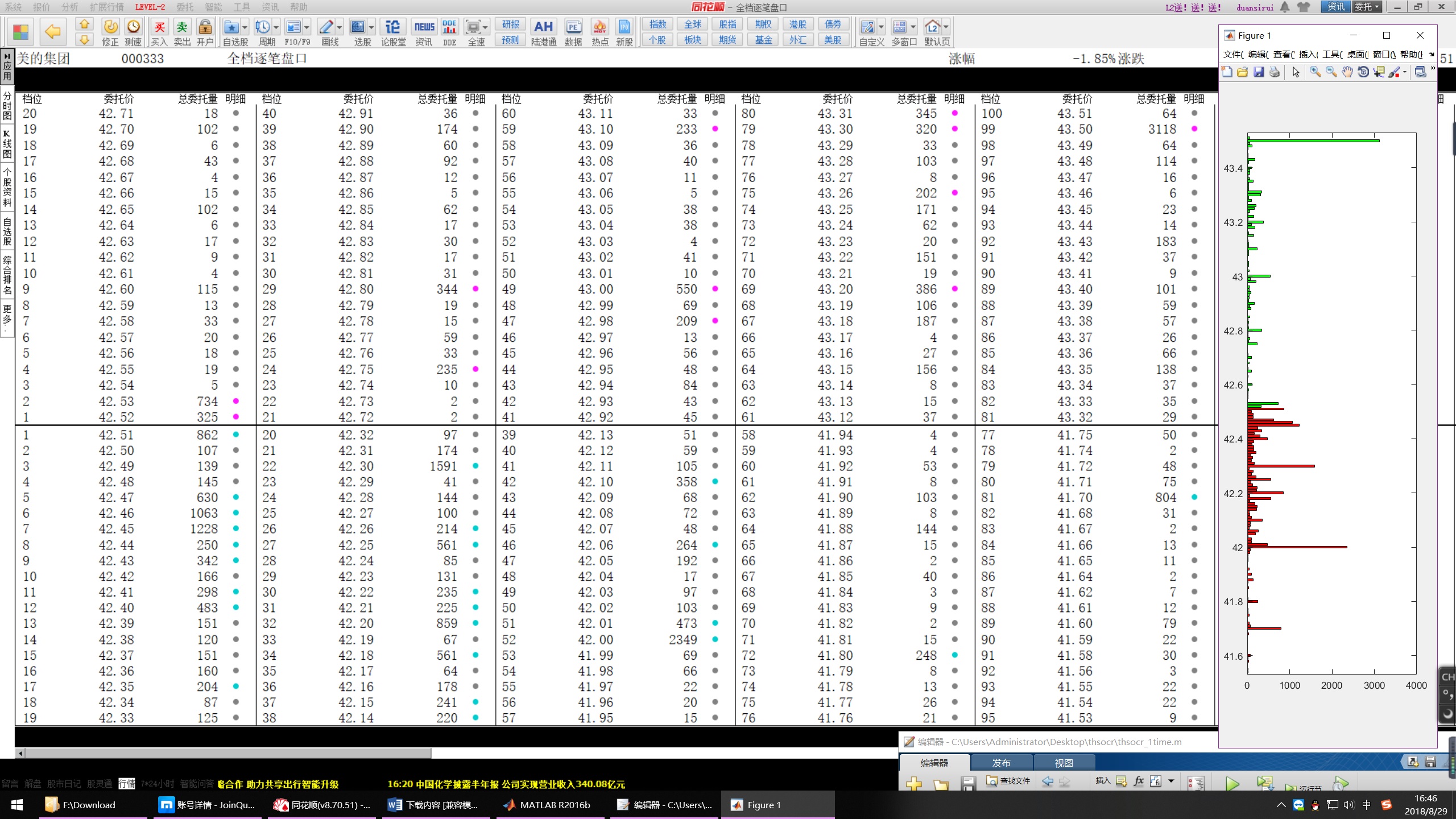Expand the 画线 draw line dropdown arrow
1456x819 pixels.
(340, 27)
